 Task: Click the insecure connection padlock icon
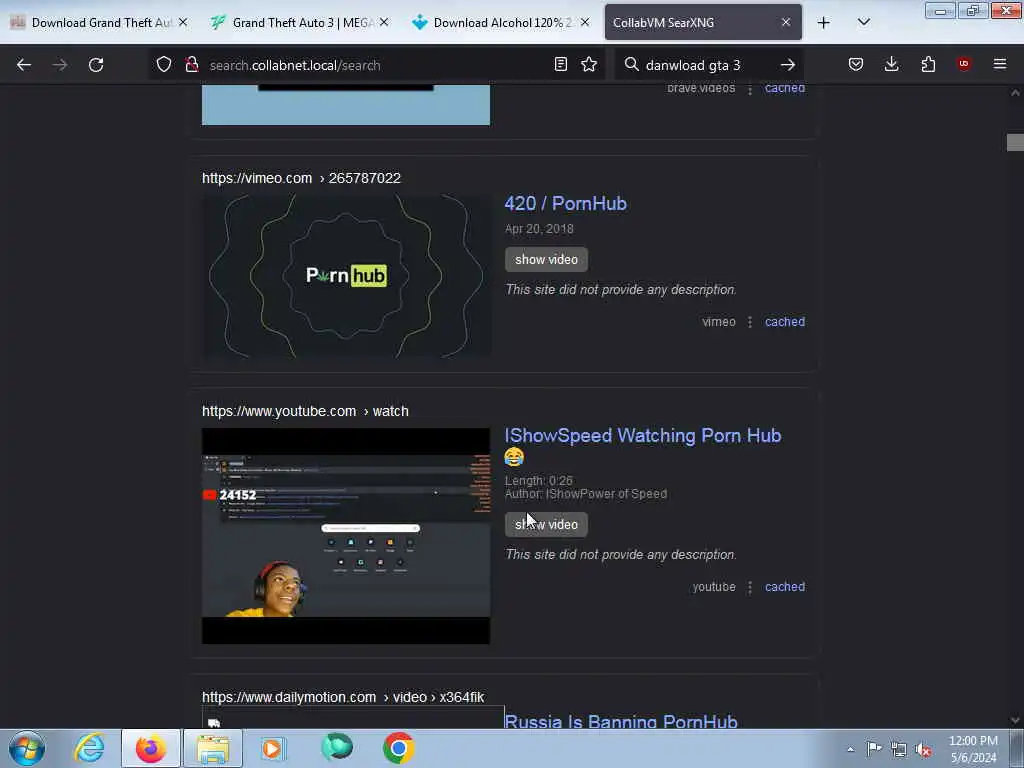click(x=192, y=64)
